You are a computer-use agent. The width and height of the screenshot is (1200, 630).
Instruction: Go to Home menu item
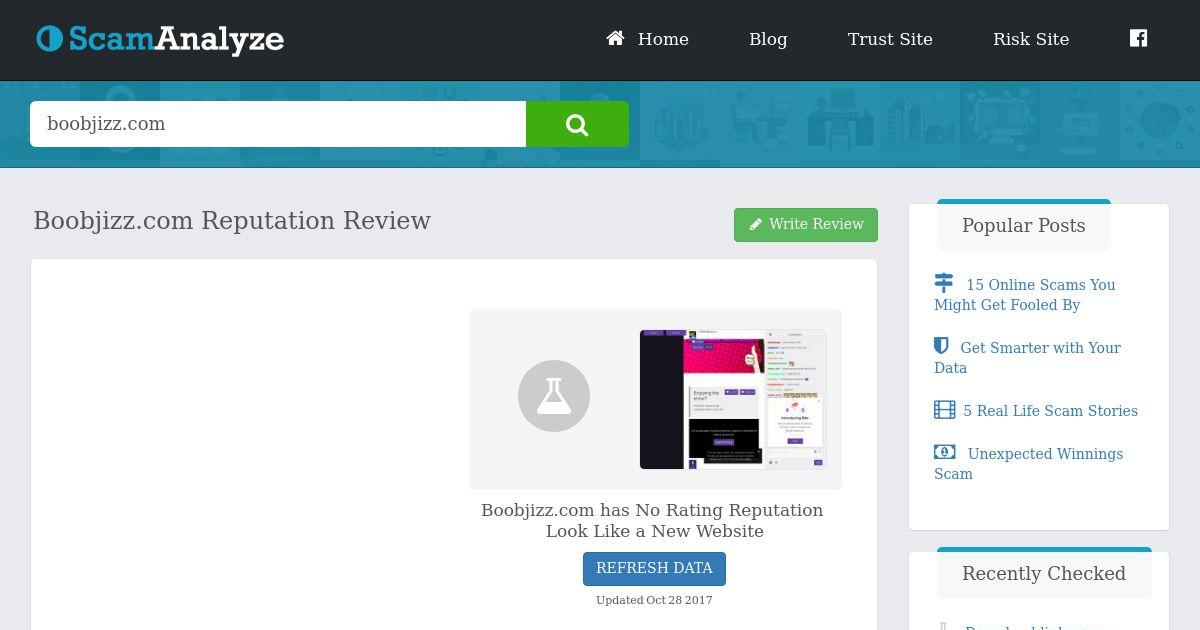pyautogui.click(x=663, y=39)
